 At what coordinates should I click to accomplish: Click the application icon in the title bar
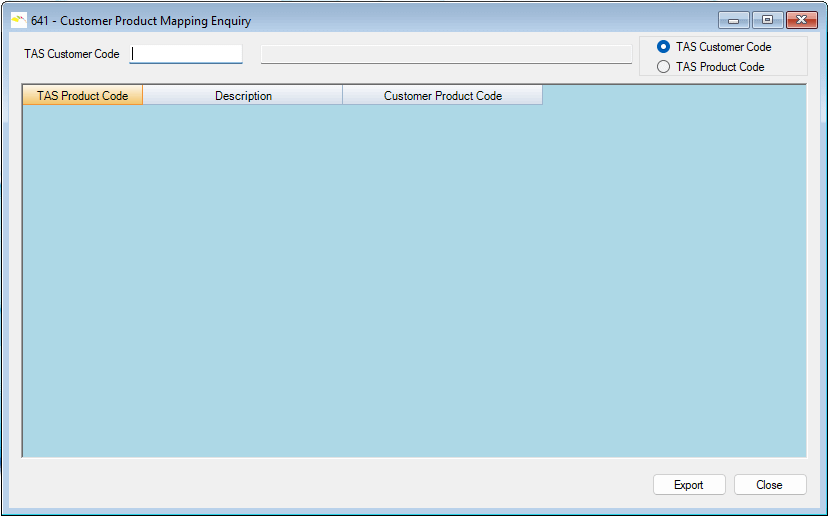(x=18, y=20)
